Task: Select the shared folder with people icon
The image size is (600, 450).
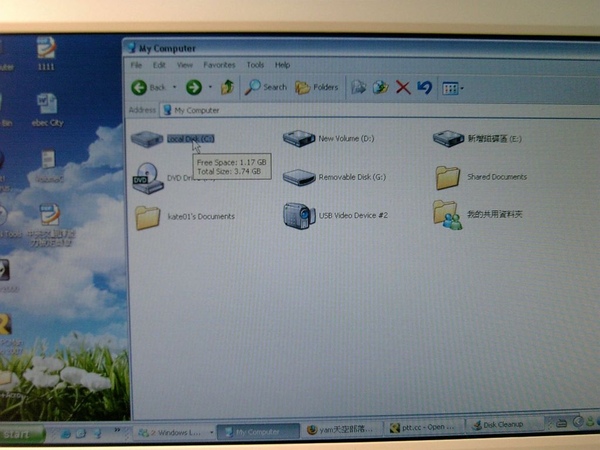Action: coord(447,215)
